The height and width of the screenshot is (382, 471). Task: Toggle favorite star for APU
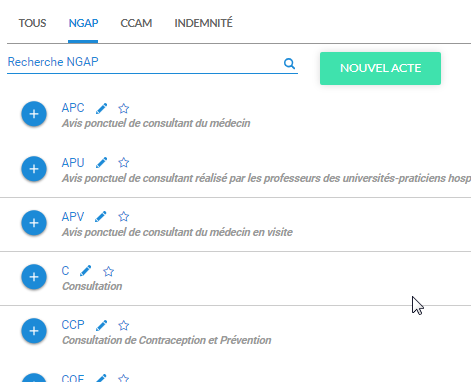tap(124, 163)
